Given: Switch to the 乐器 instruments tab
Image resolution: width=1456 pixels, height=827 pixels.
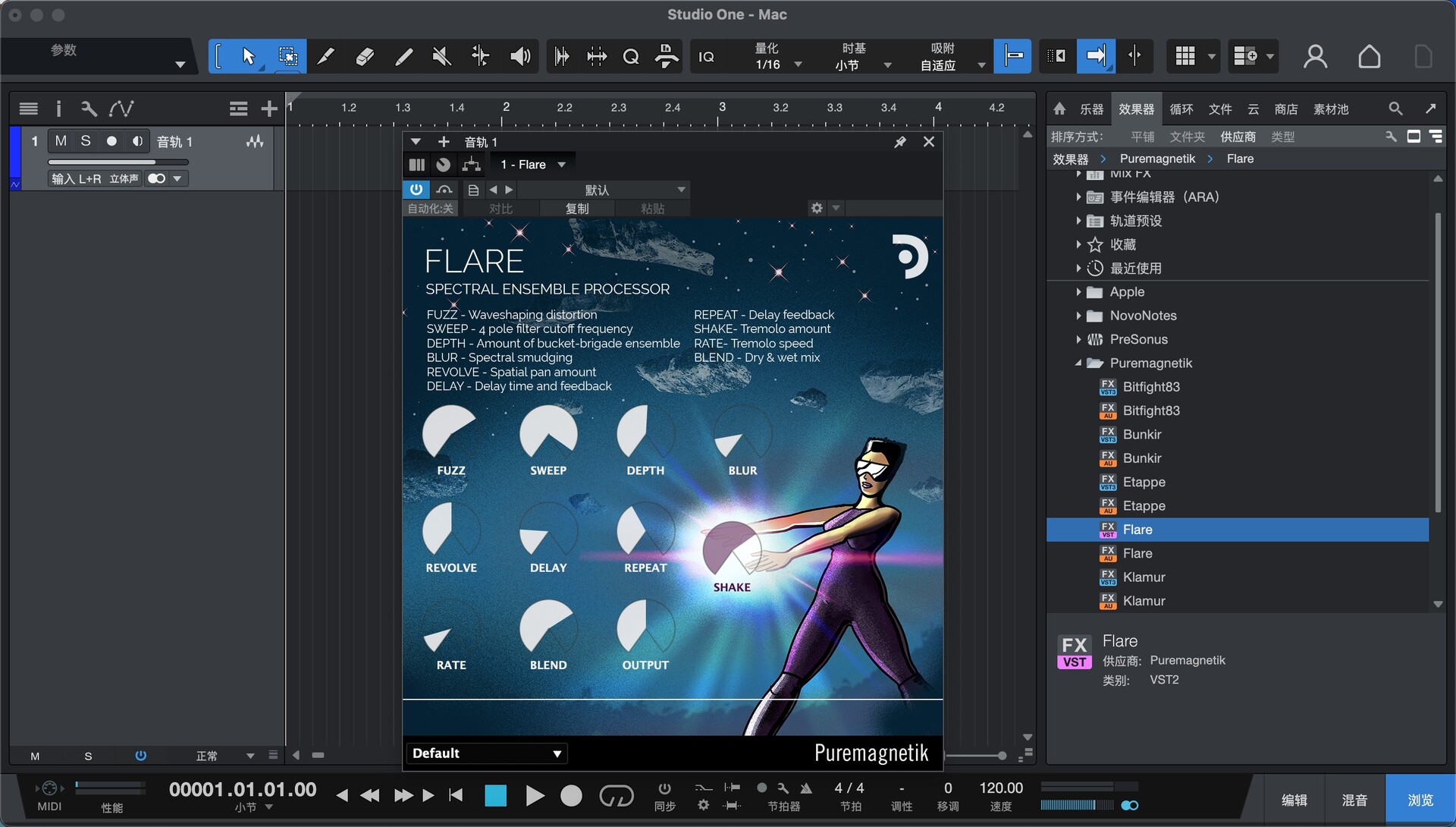Looking at the screenshot, I should click(x=1091, y=109).
